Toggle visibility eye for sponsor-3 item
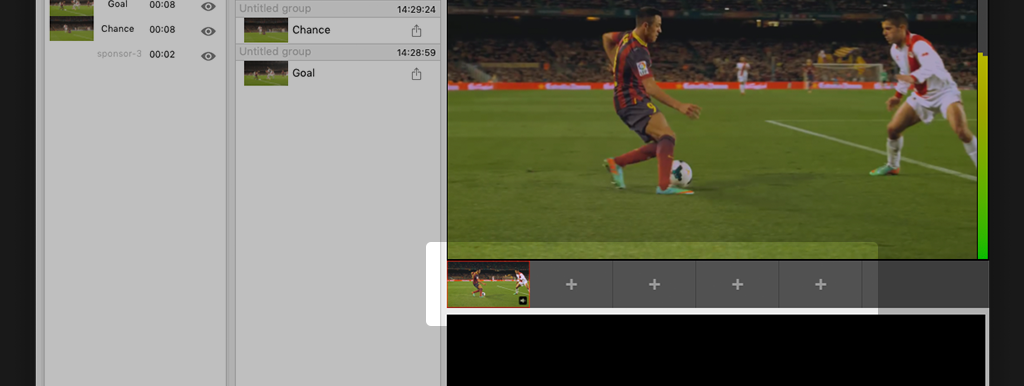Screen dimensions: 1024x386 pyautogui.click(x=208, y=56)
